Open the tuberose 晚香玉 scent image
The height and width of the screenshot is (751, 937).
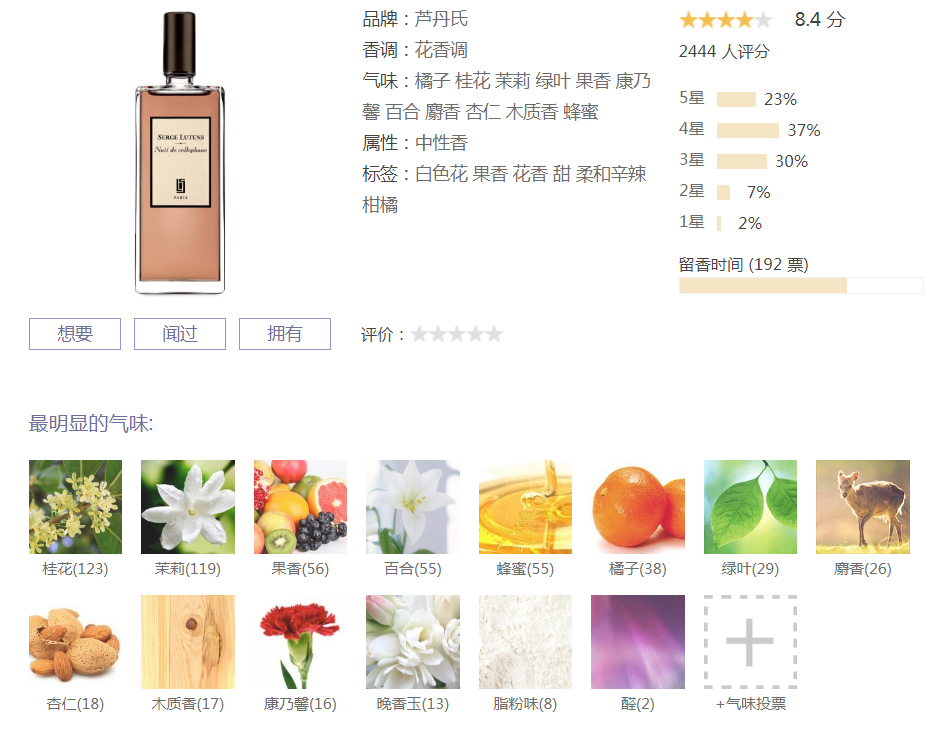click(413, 642)
